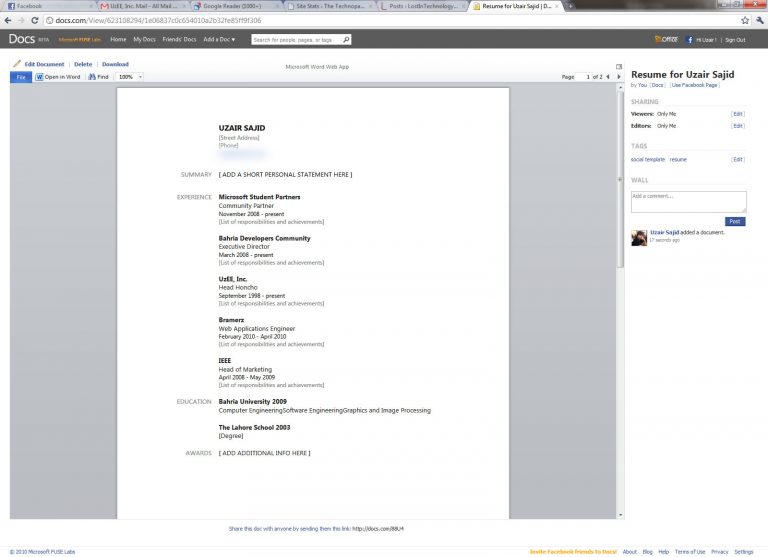Click the Microsoft FUSE Labs header link
768x557 pixels.
pos(79,40)
